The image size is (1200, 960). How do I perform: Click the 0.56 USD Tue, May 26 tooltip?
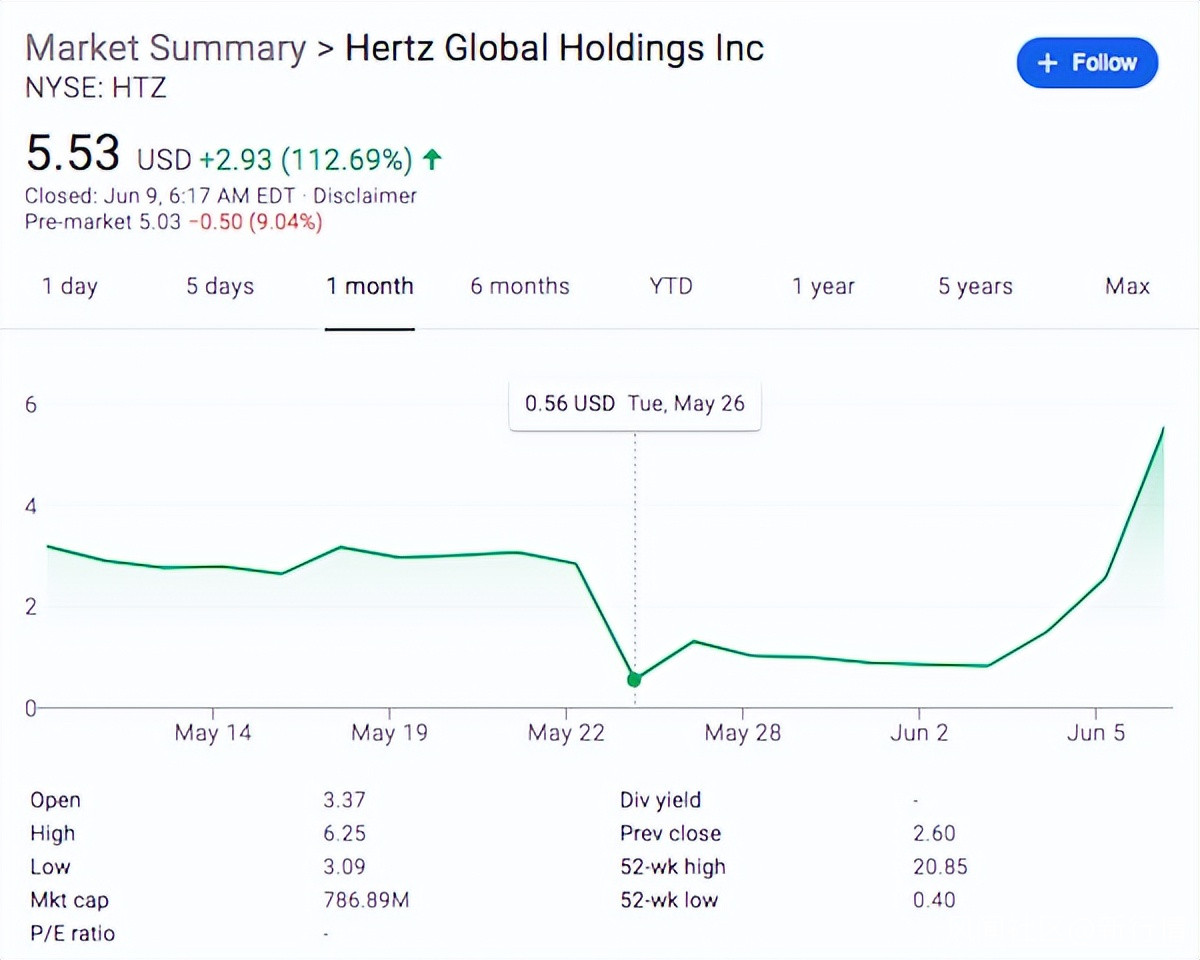[x=635, y=404]
